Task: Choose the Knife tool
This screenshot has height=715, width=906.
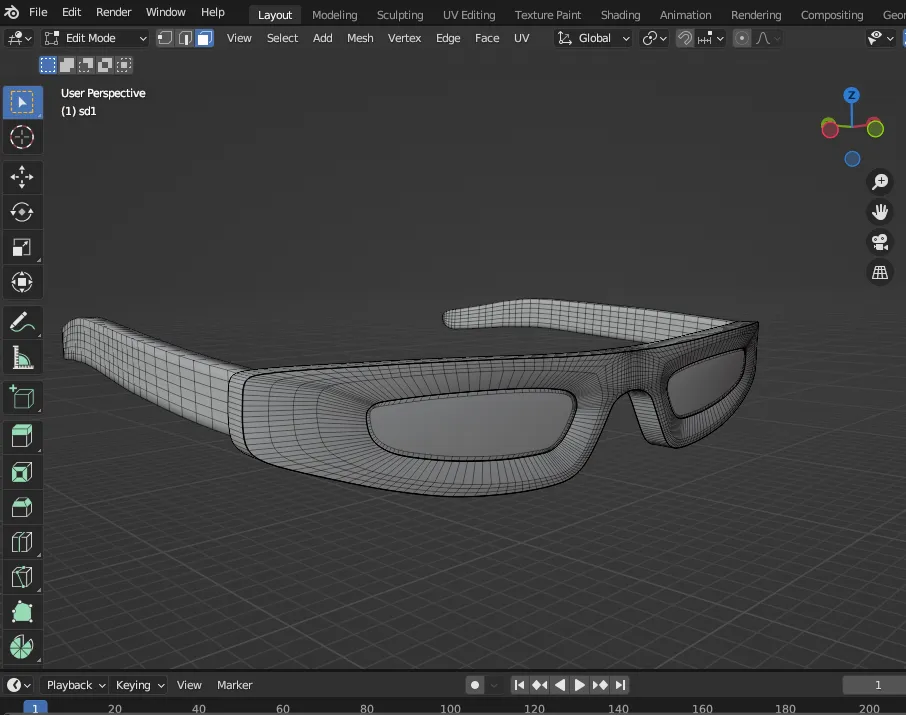Action: pyautogui.click(x=22, y=577)
